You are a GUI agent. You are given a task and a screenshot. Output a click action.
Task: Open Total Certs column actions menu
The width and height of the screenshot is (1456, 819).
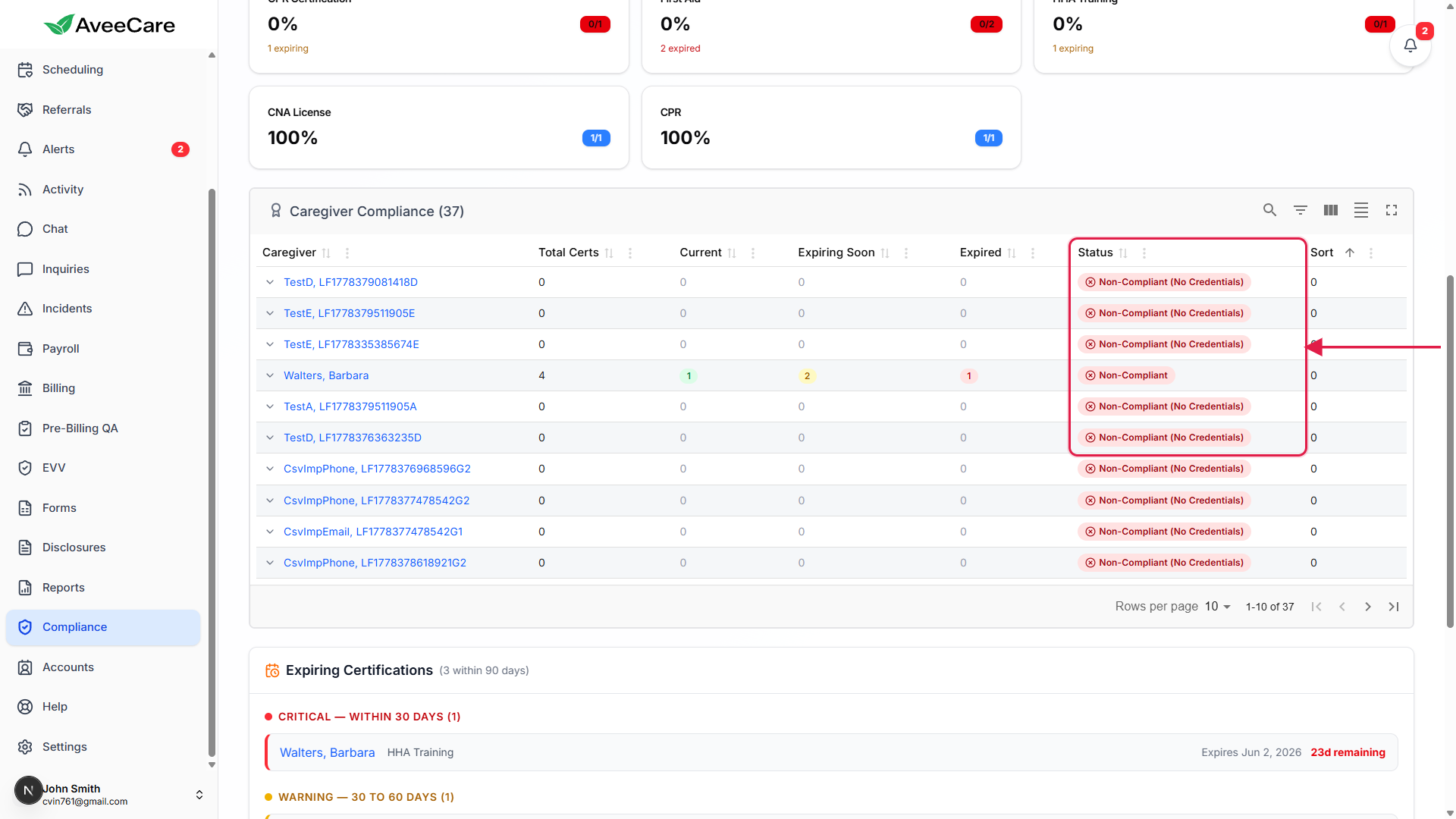click(x=630, y=253)
